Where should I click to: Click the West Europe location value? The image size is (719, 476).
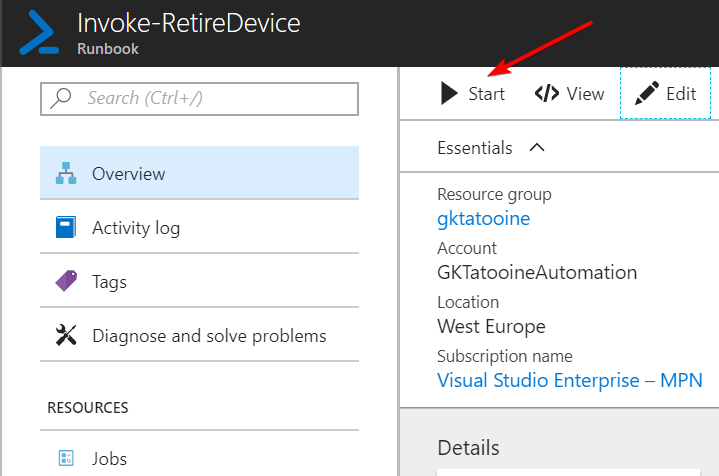click(x=491, y=326)
